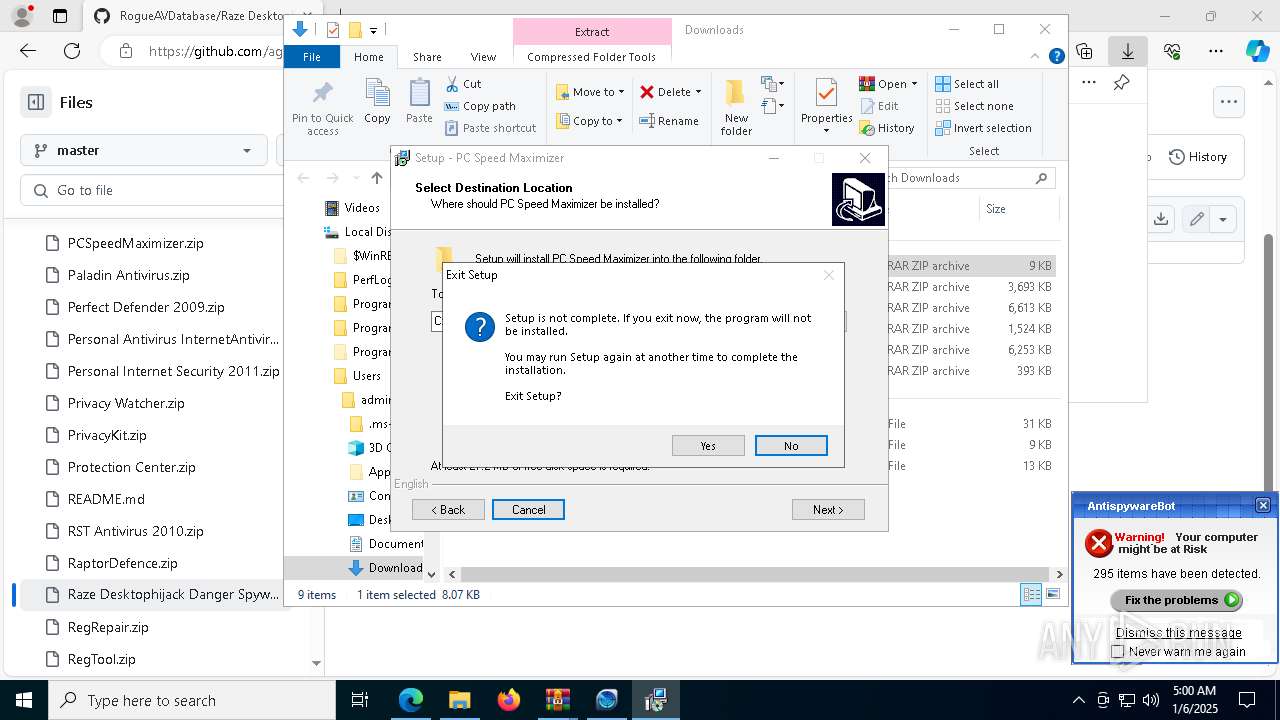Open Paladin Antivirus.zip in the GitHub list
The height and width of the screenshot is (720, 1280).
[x=128, y=275]
